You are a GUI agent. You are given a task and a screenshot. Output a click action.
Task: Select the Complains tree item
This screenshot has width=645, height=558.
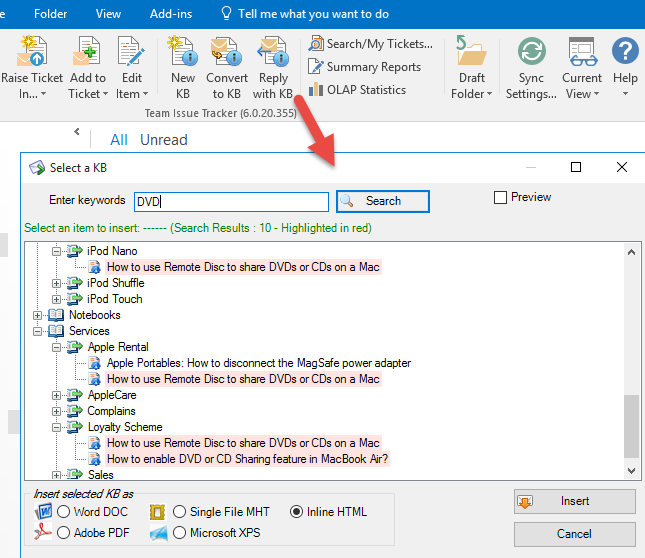point(111,411)
